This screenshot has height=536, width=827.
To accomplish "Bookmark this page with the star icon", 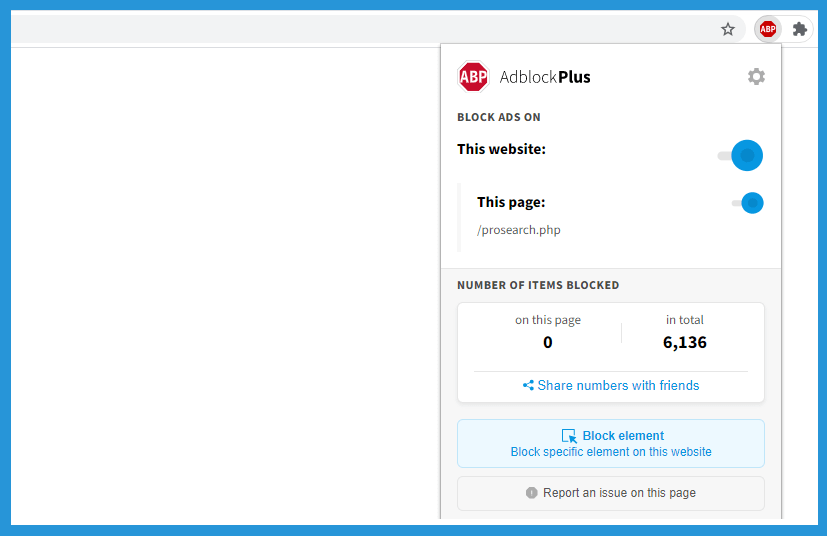I will pos(728,29).
